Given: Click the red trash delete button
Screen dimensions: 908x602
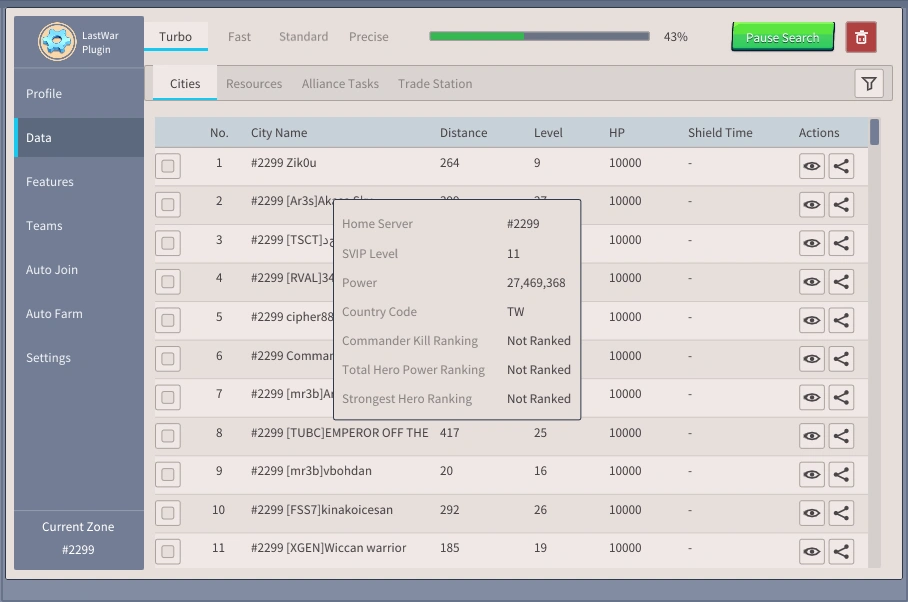Looking at the screenshot, I should click(861, 37).
